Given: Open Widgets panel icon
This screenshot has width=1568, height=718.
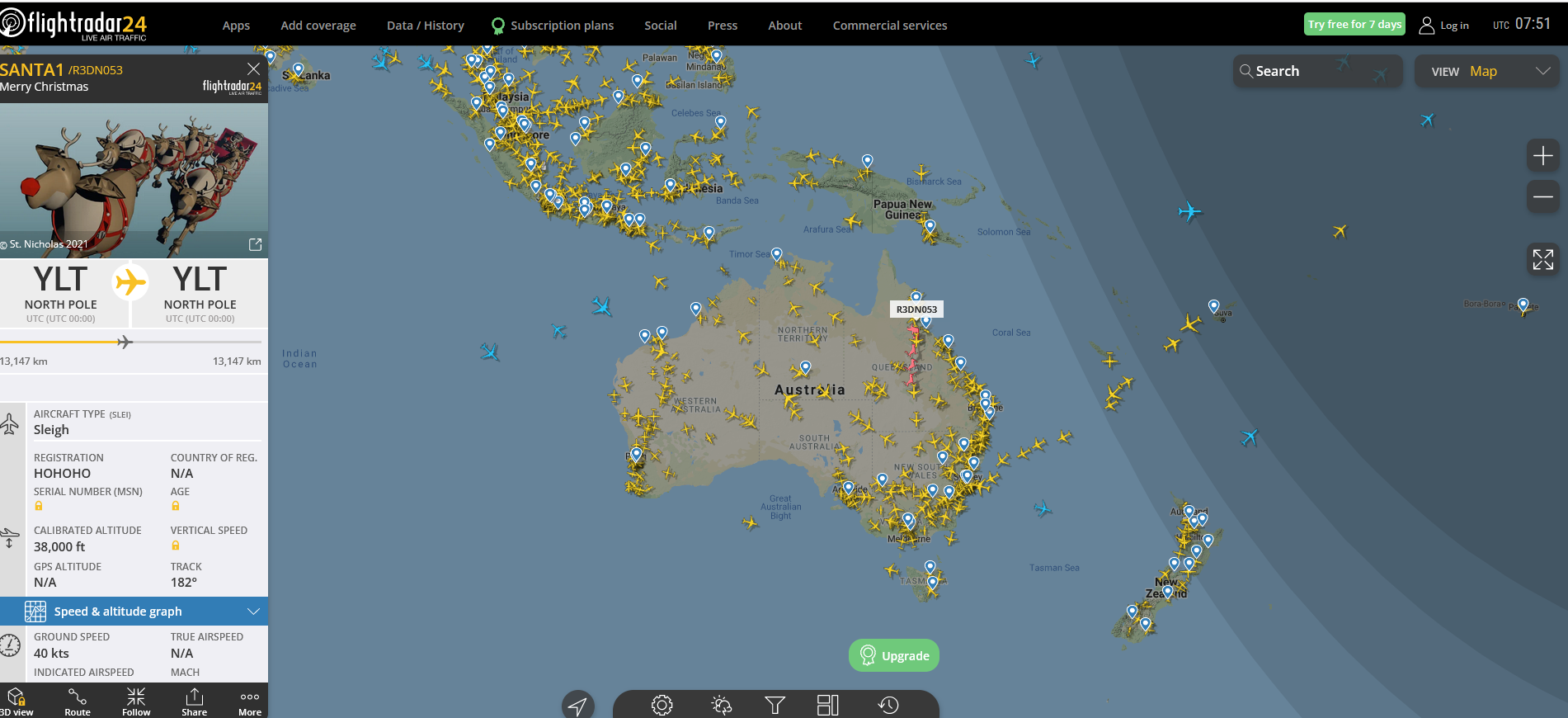Looking at the screenshot, I should coord(827,705).
